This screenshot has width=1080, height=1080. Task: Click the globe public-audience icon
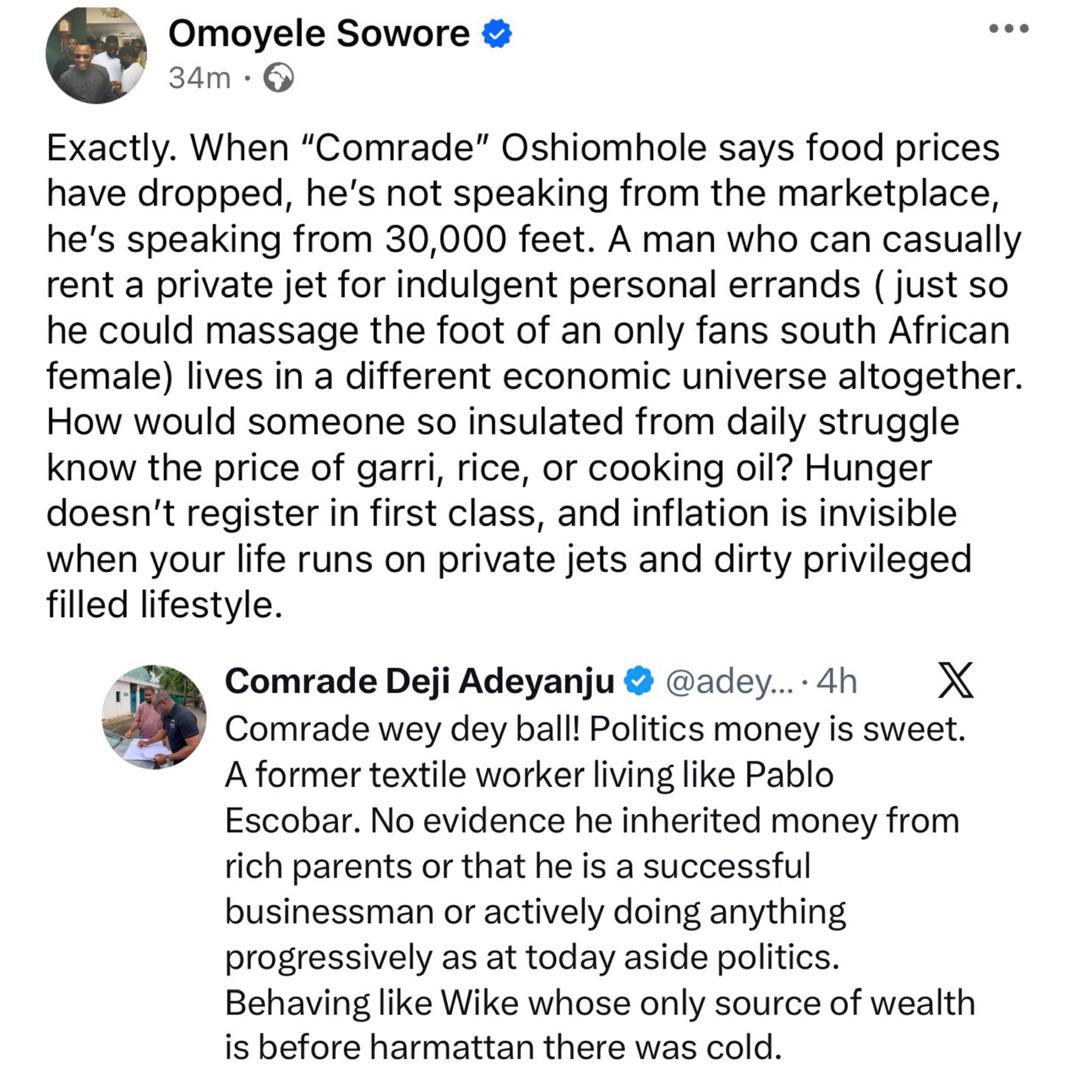[278, 78]
